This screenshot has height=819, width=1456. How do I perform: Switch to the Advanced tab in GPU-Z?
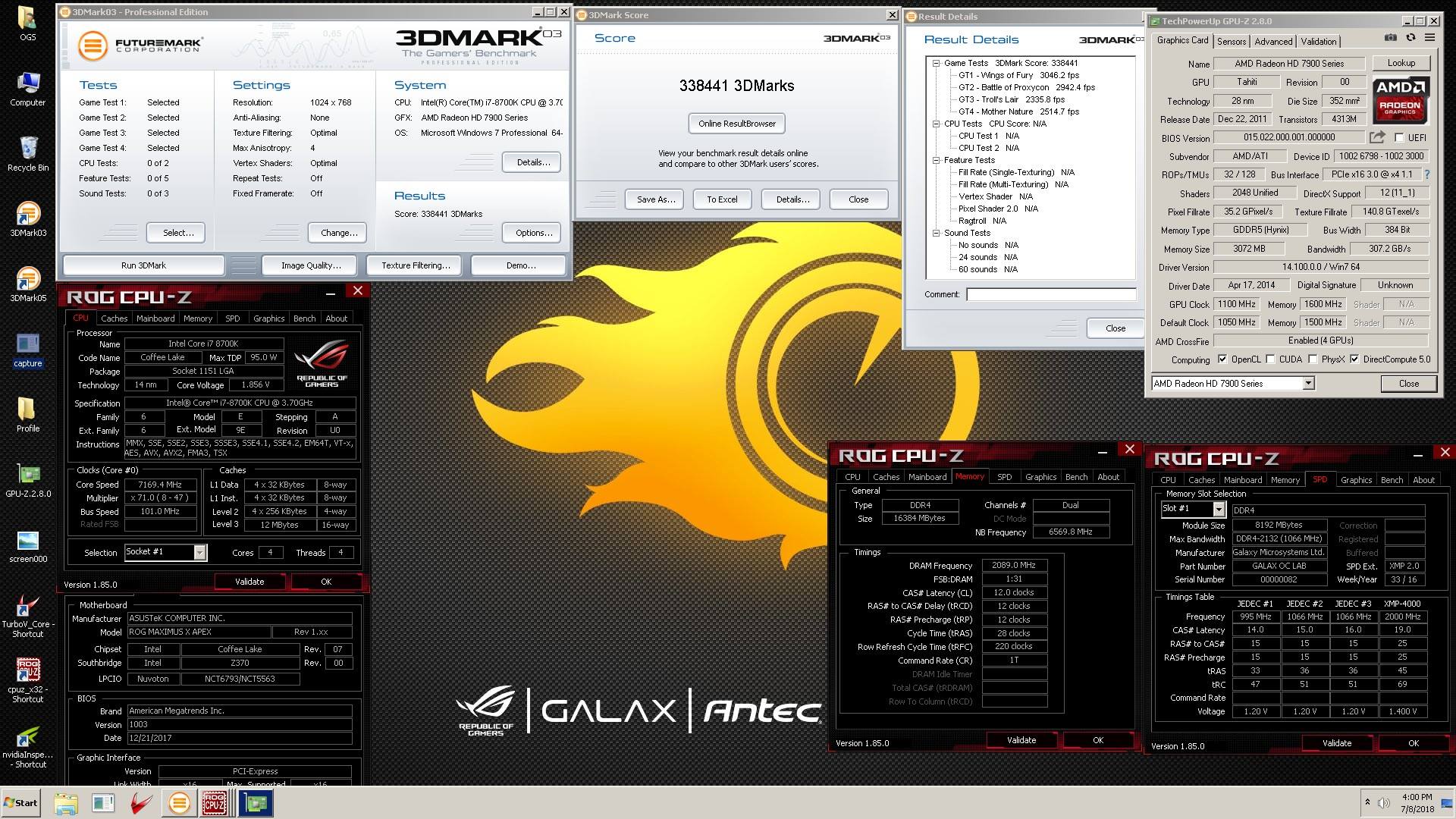tap(1273, 42)
